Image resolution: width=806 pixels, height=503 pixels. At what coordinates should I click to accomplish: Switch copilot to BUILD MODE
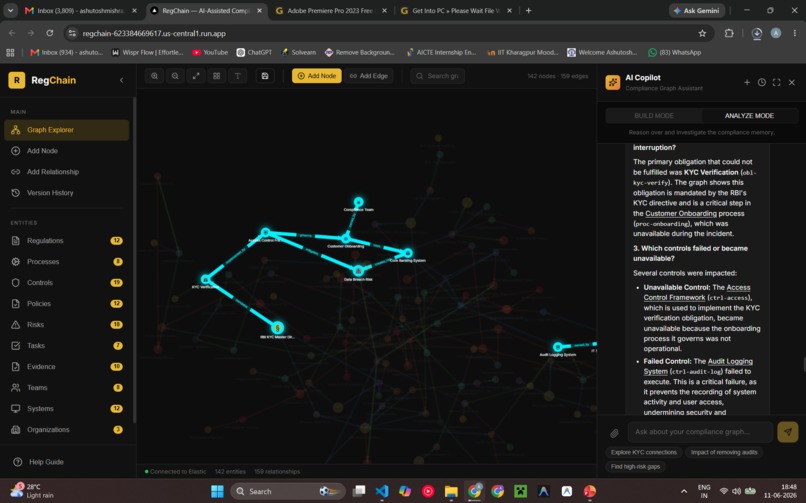[x=654, y=116]
